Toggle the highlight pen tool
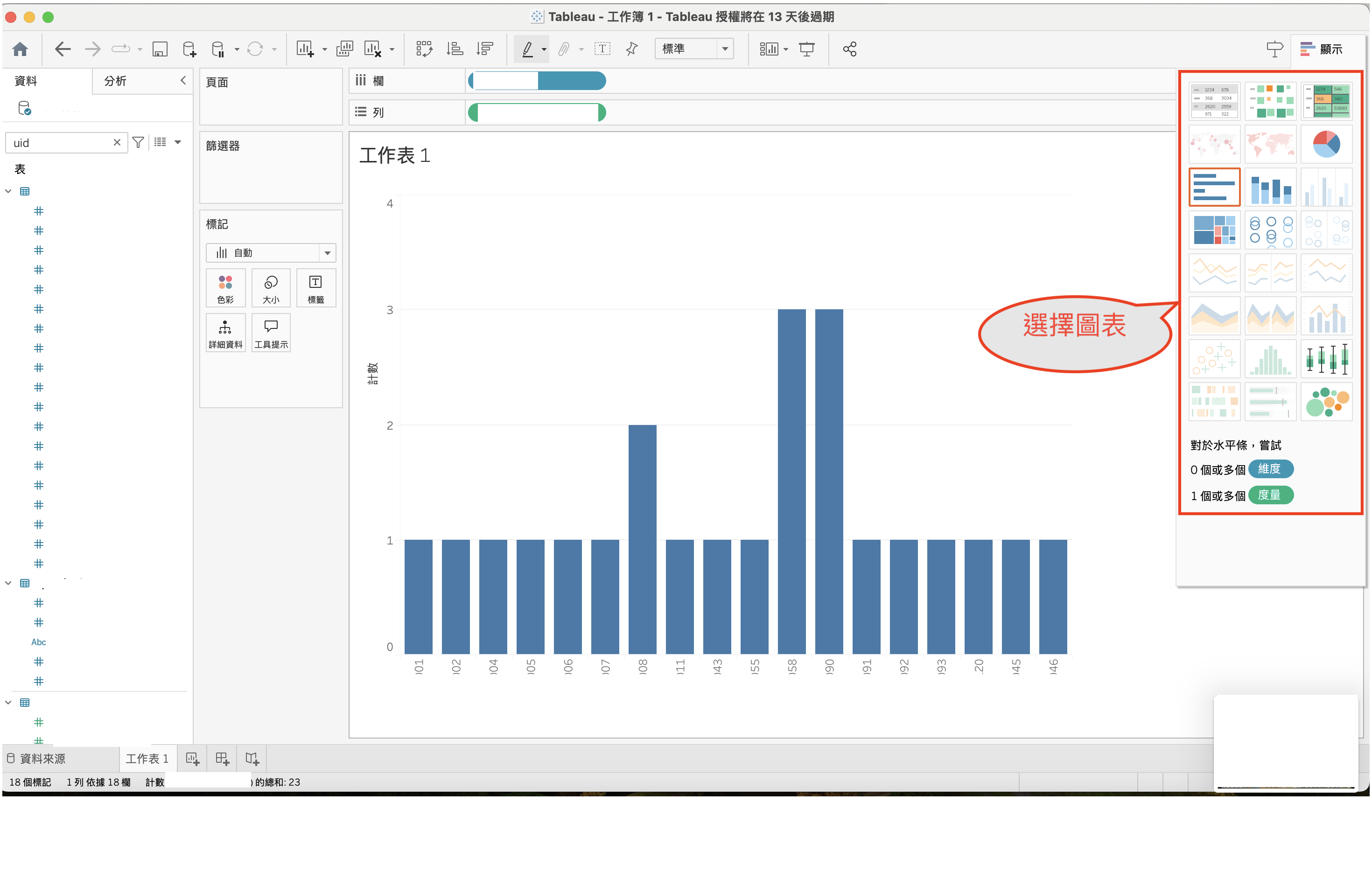1372x892 pixels. (527, 49)
